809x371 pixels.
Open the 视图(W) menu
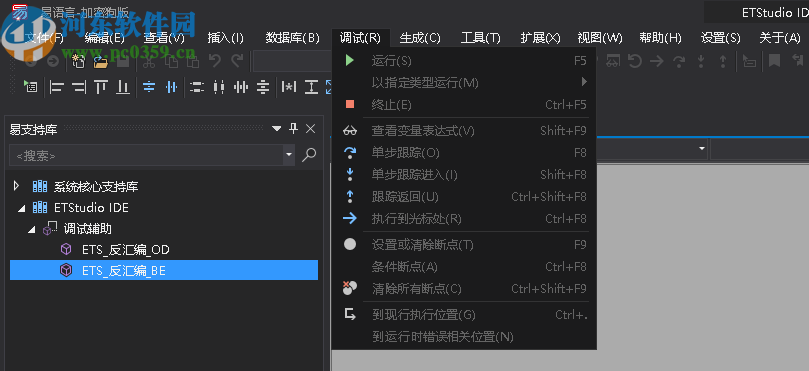[600, 38]
